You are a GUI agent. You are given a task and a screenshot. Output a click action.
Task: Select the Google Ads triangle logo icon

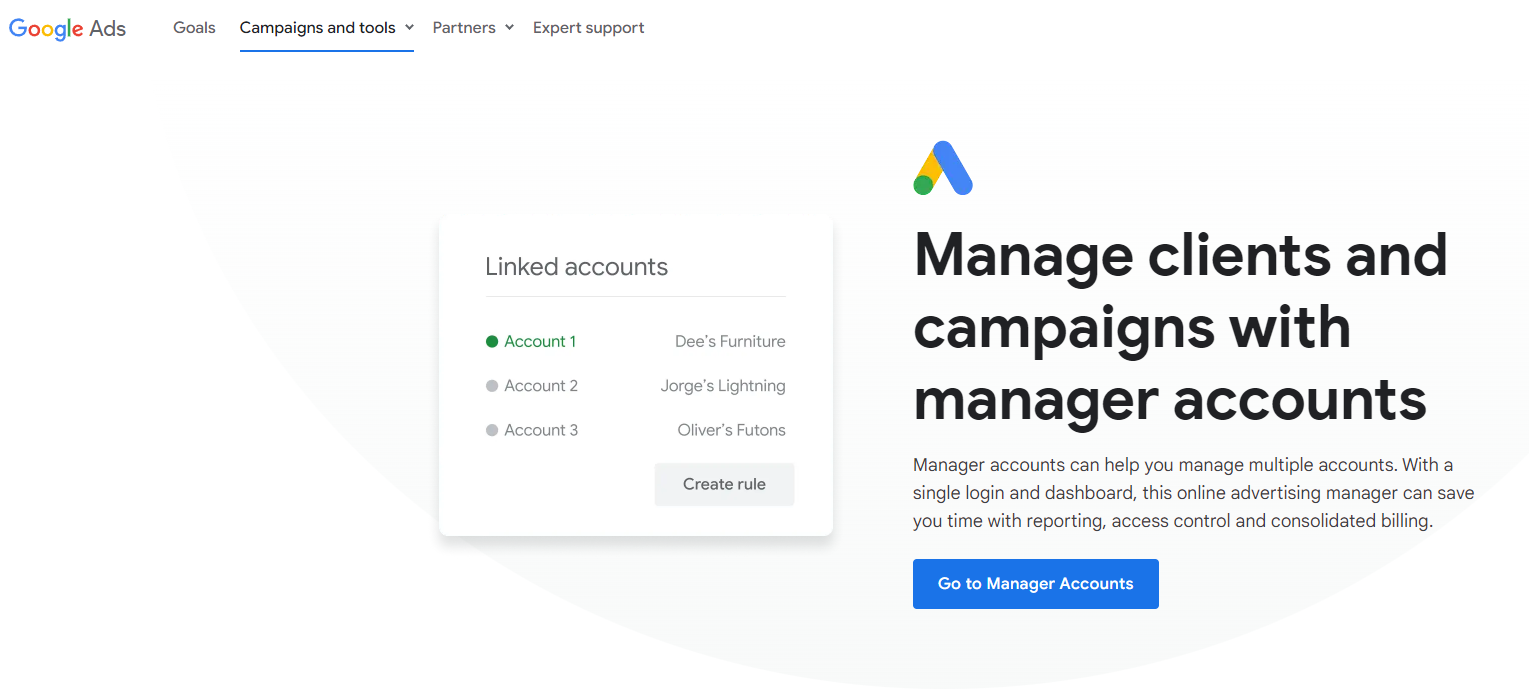(x=943, y=168)
